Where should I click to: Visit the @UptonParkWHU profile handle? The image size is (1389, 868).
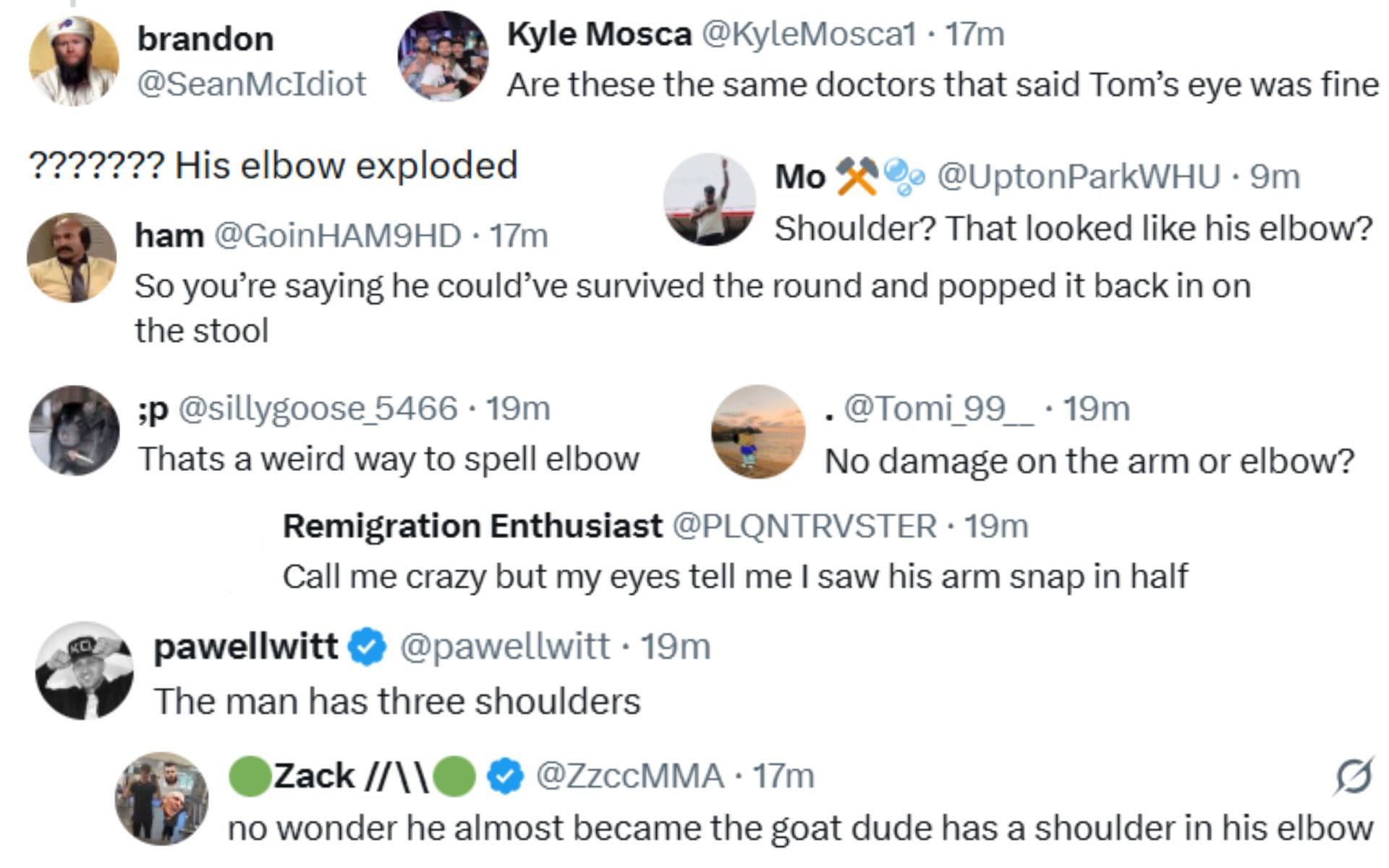[1079, 176]
